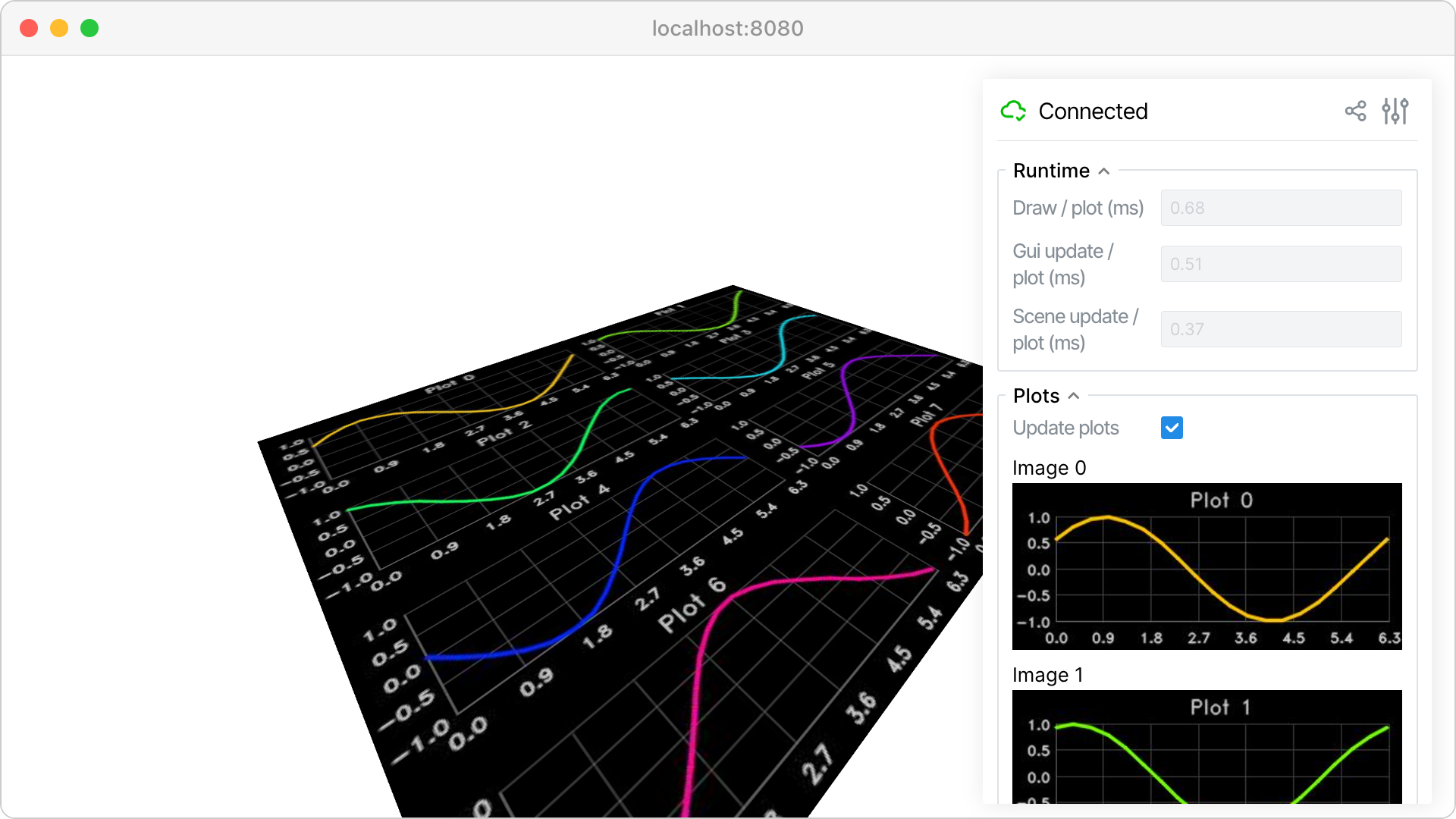The height and width of the screenshot is (819, 1456).
Task: Click the green connected cloud icon
Action: pyautogui.click(x=1013, y=111)
